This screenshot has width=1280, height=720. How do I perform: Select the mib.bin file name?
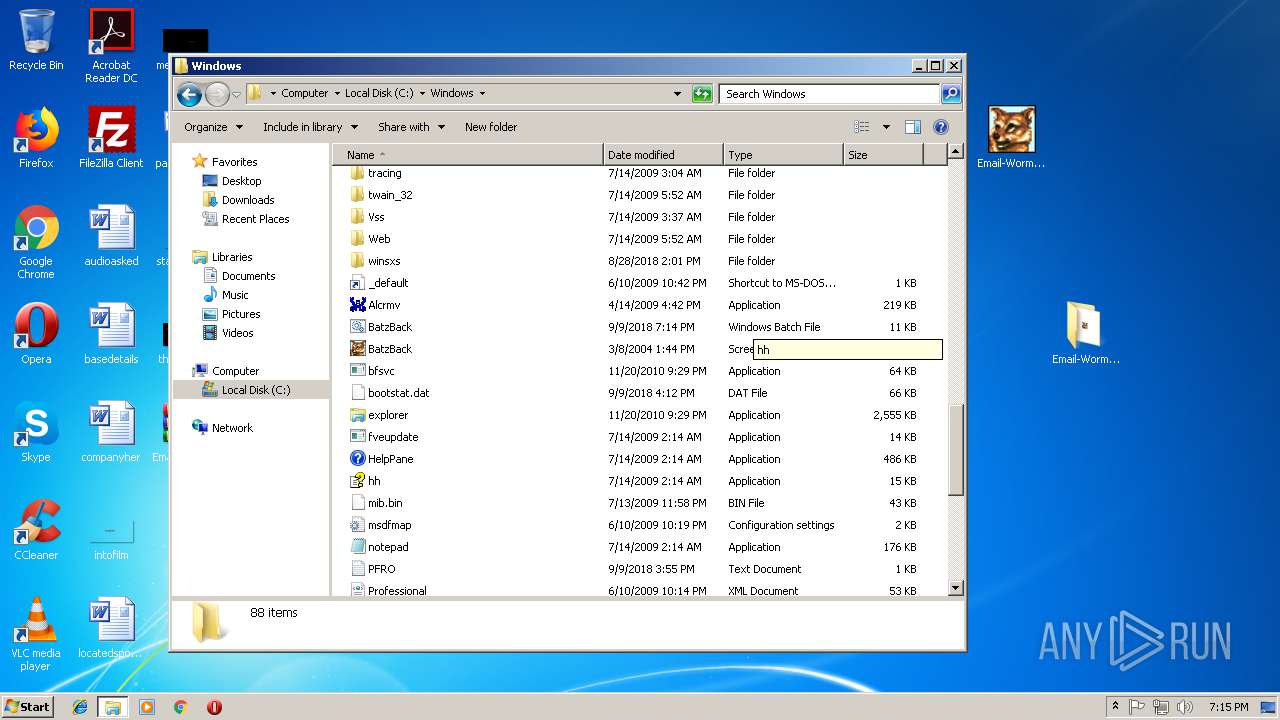(385, 503)
